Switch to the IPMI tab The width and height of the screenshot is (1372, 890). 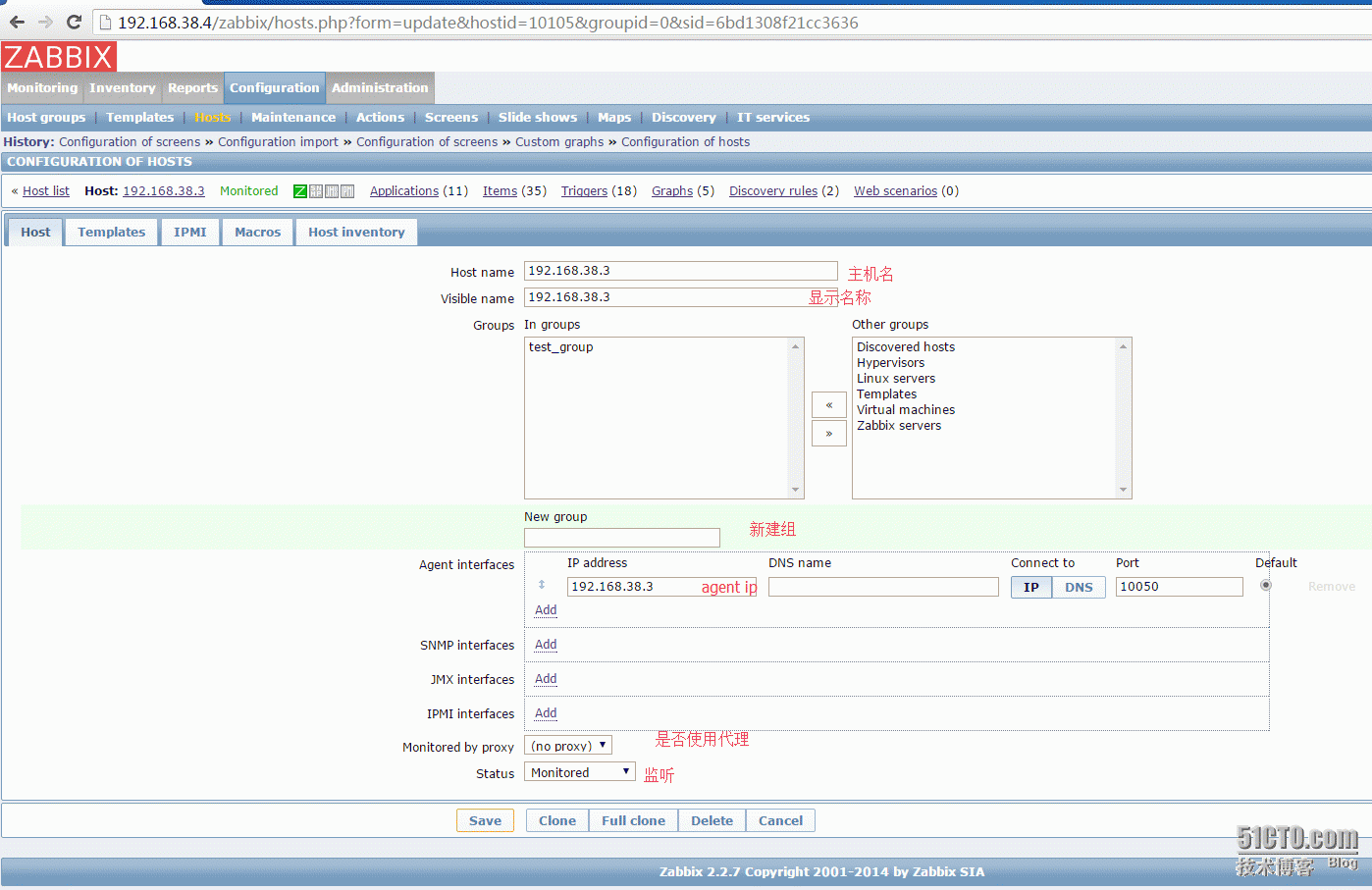190,232
